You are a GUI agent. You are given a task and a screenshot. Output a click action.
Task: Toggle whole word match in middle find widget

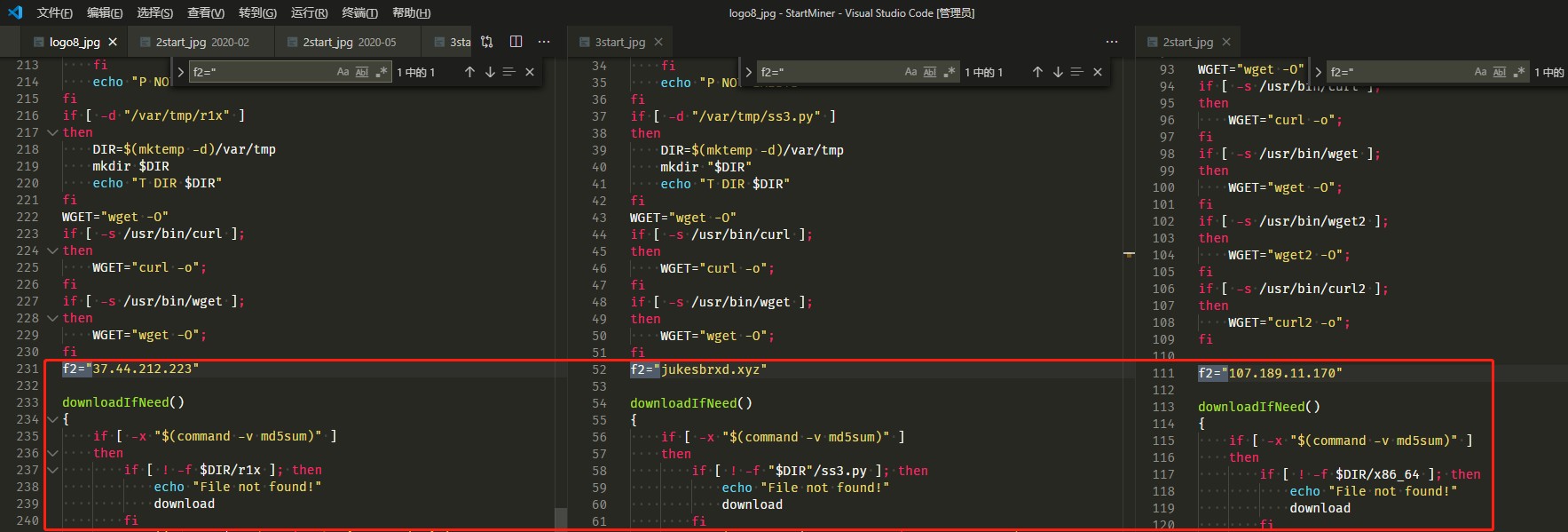[x=930, y=72]
